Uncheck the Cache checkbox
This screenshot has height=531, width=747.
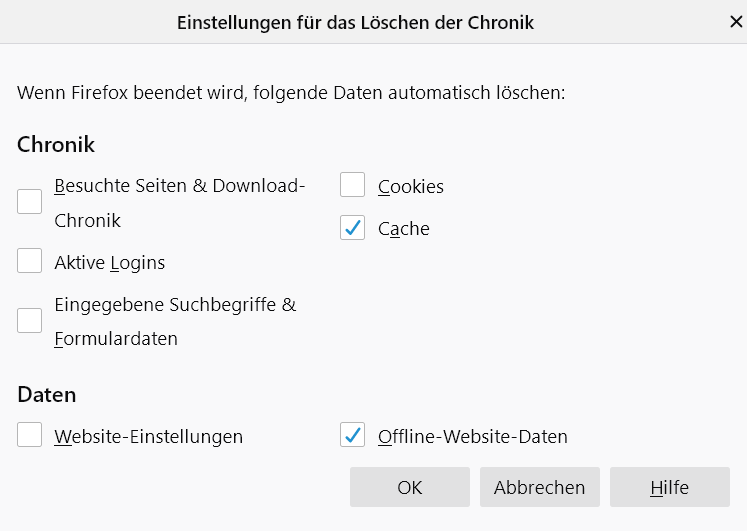[353, 228]
